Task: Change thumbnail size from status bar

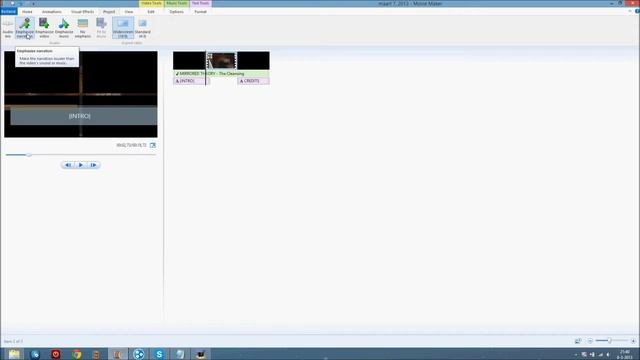Action: tap(578, 341)
